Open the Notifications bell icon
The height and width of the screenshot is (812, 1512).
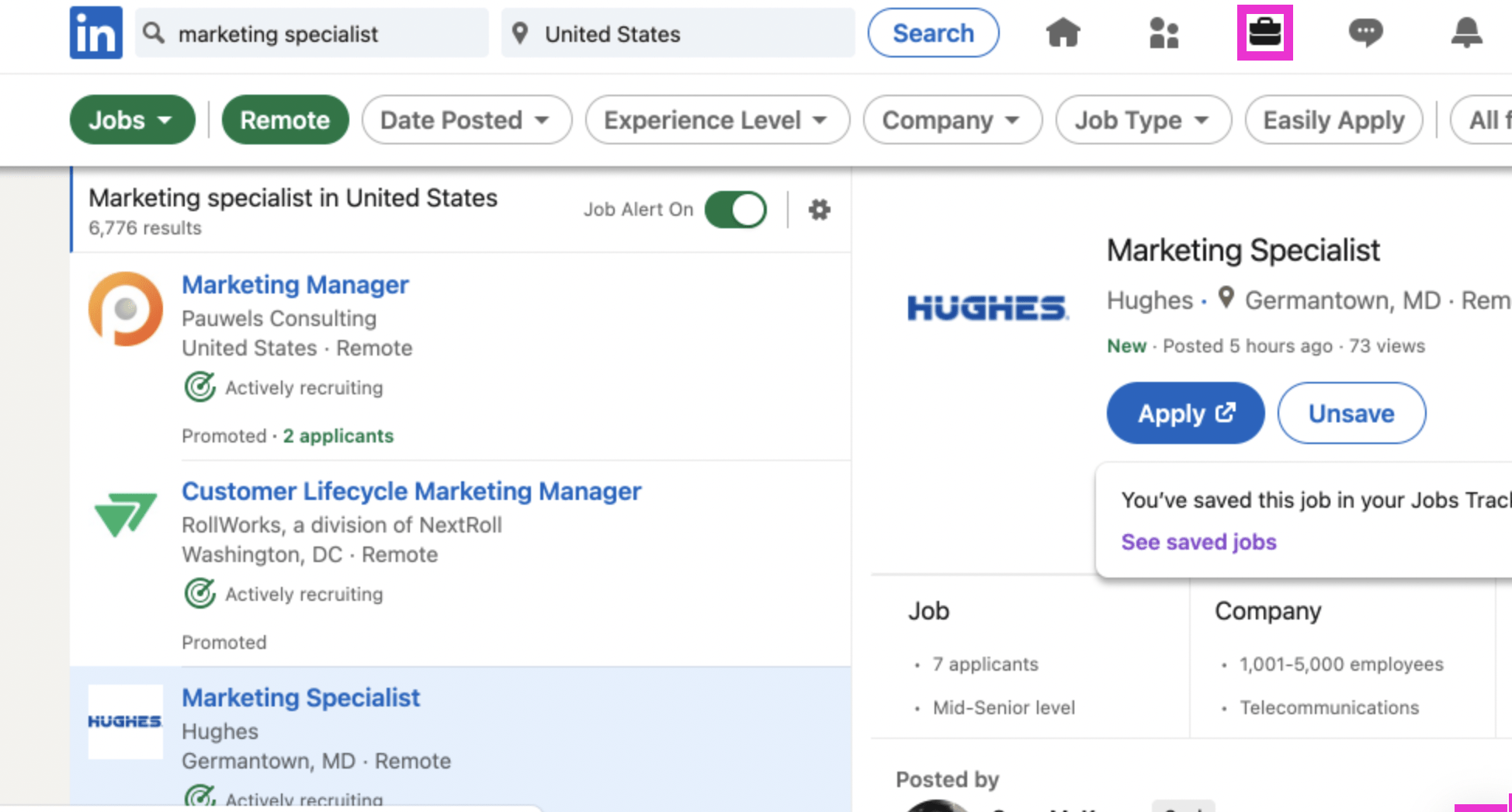1466,33
